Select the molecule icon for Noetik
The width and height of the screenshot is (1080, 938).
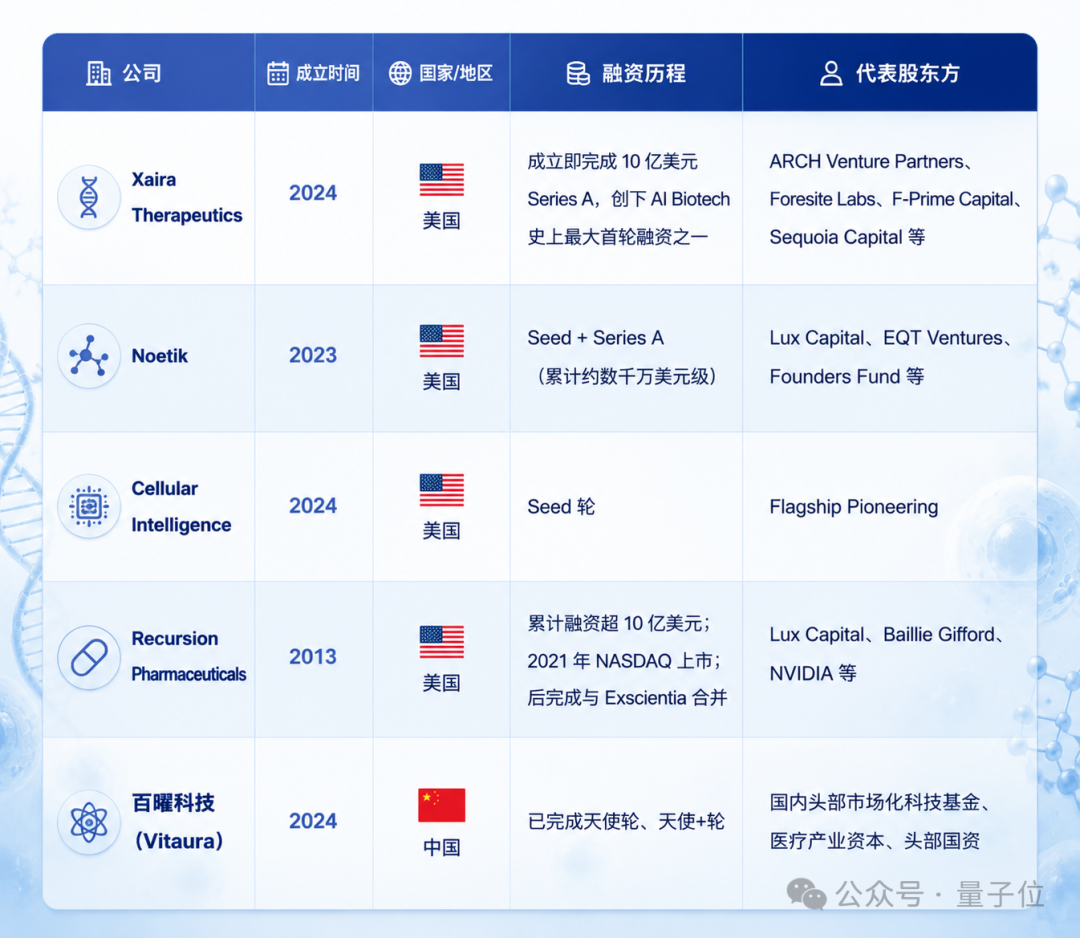(89, 356)
